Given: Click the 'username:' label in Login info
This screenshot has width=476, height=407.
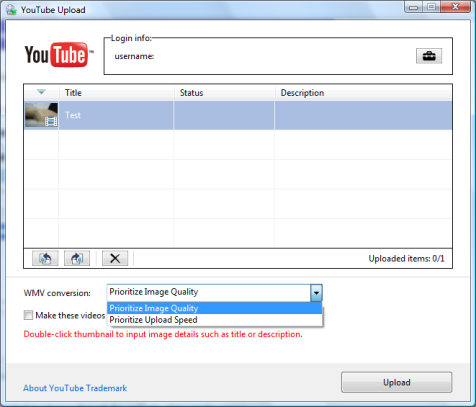Looking at the screenshot, I should tap(134, 56).
